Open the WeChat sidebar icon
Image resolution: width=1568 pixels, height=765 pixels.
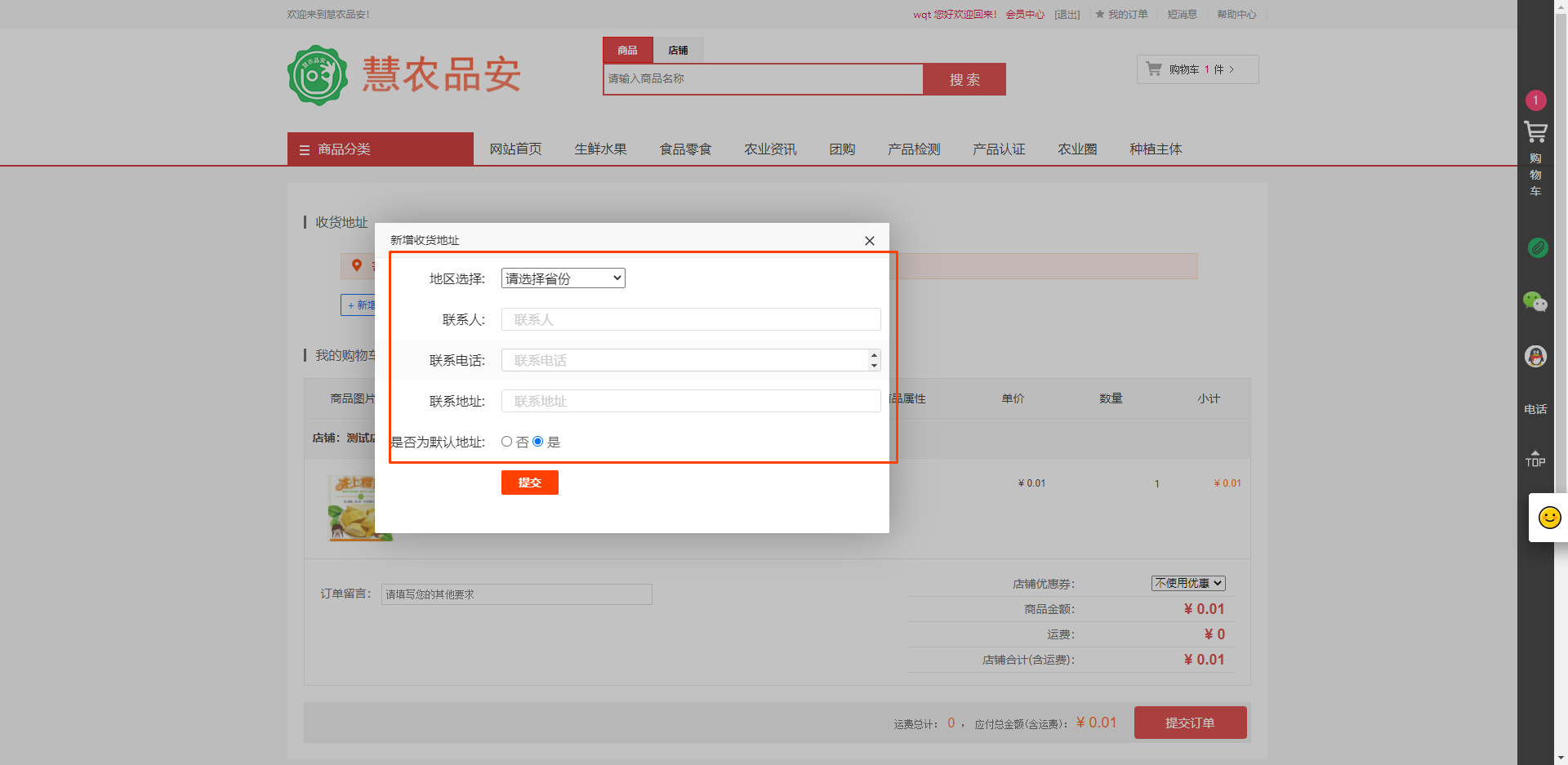coord(1535,302)
